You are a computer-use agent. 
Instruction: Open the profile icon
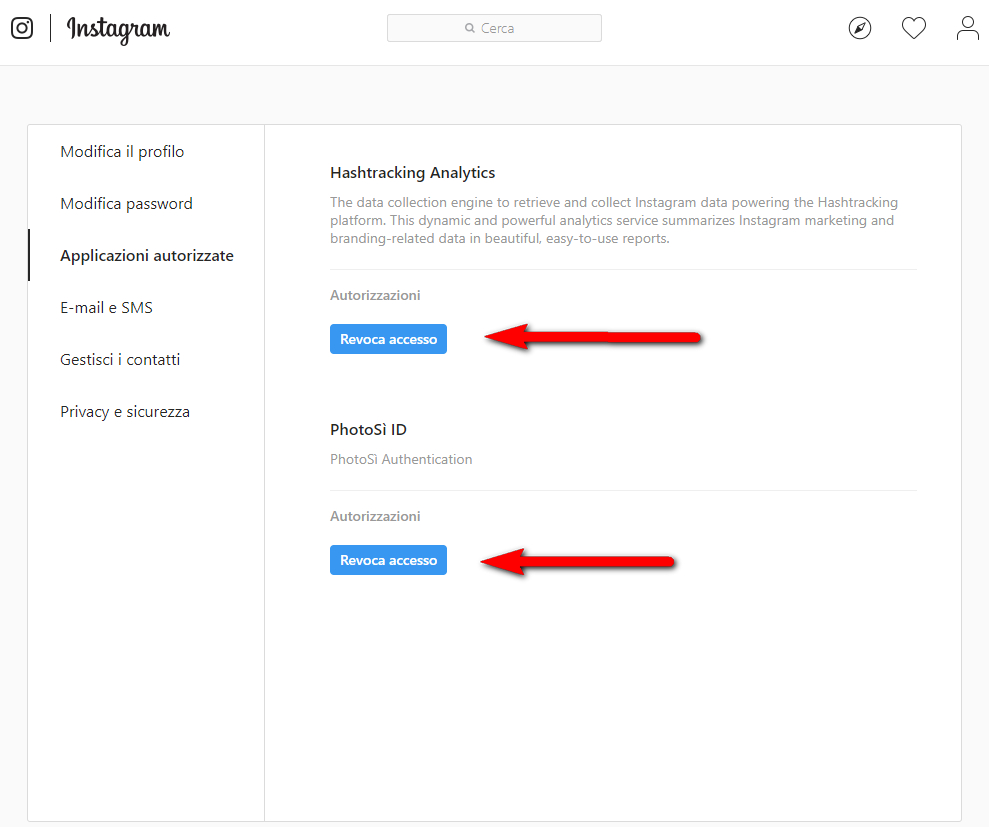tap(967, 28)
